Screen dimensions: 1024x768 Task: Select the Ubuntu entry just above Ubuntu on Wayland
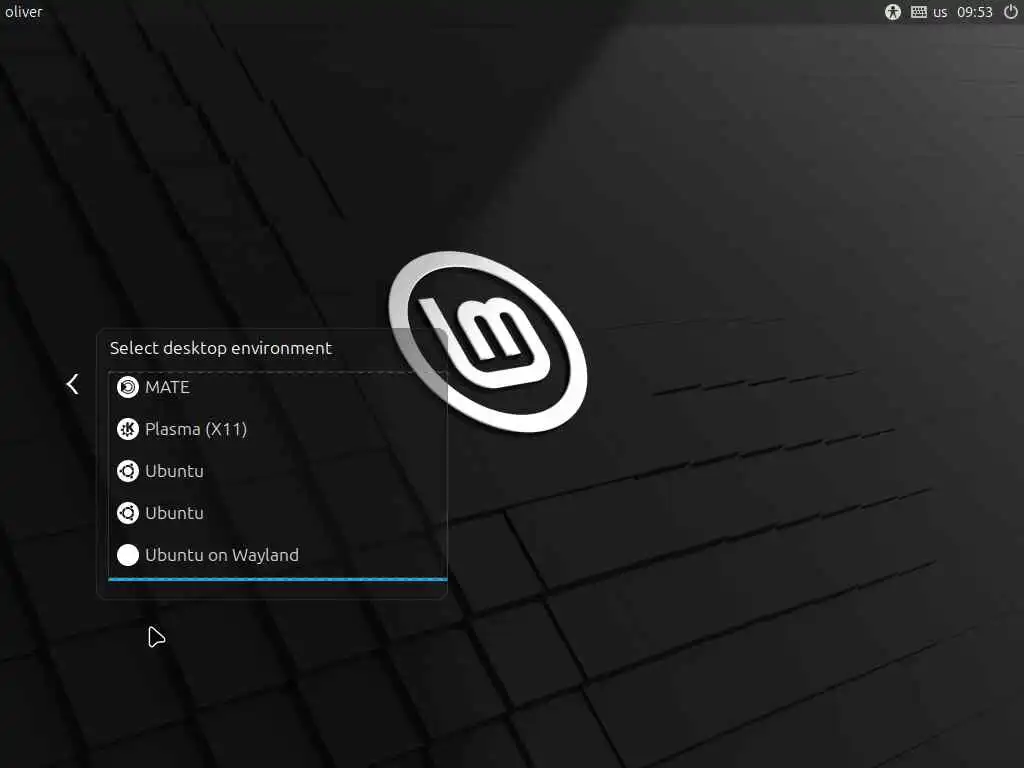click(278, 513)
